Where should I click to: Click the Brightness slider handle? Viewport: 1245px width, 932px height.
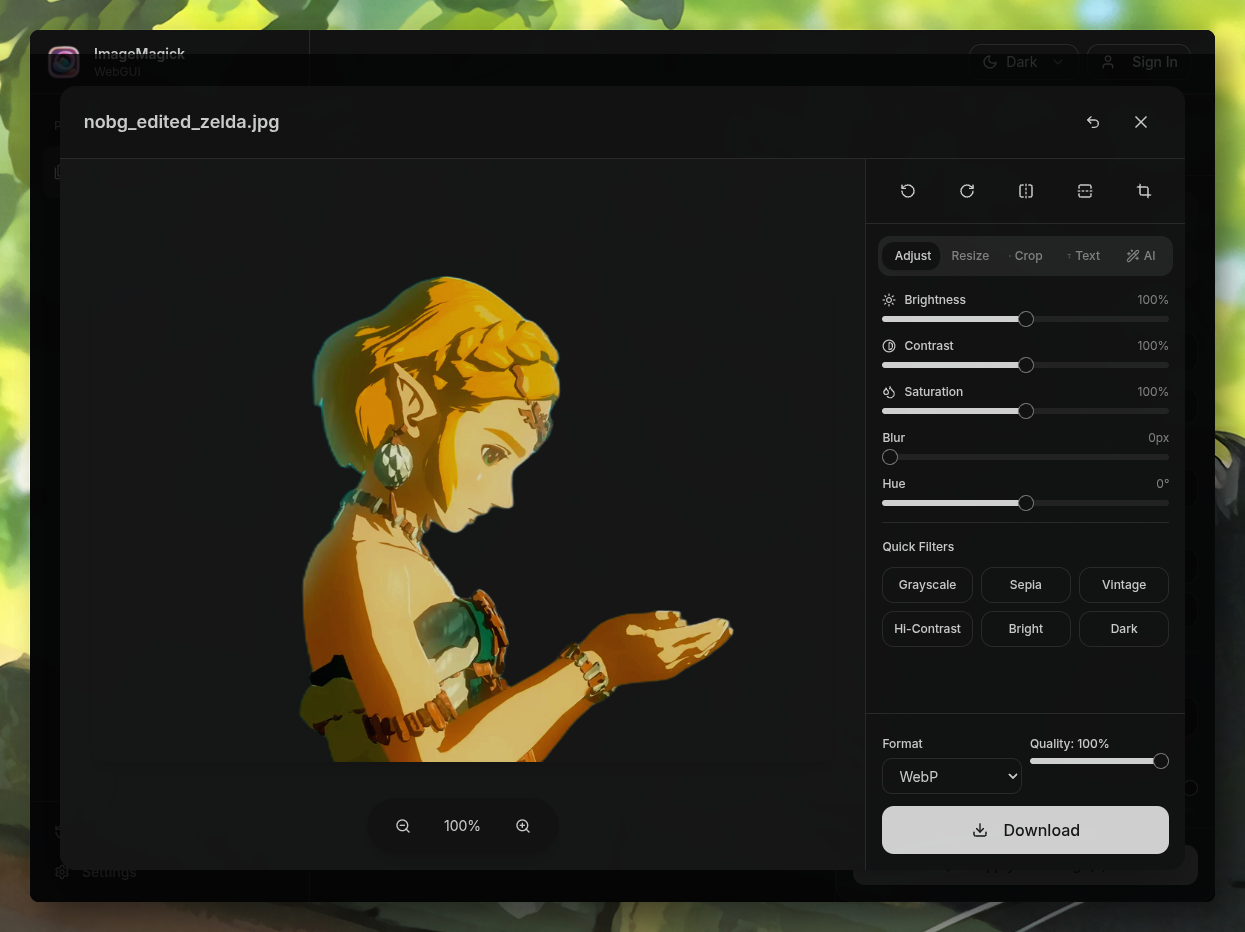point(1026,319)
